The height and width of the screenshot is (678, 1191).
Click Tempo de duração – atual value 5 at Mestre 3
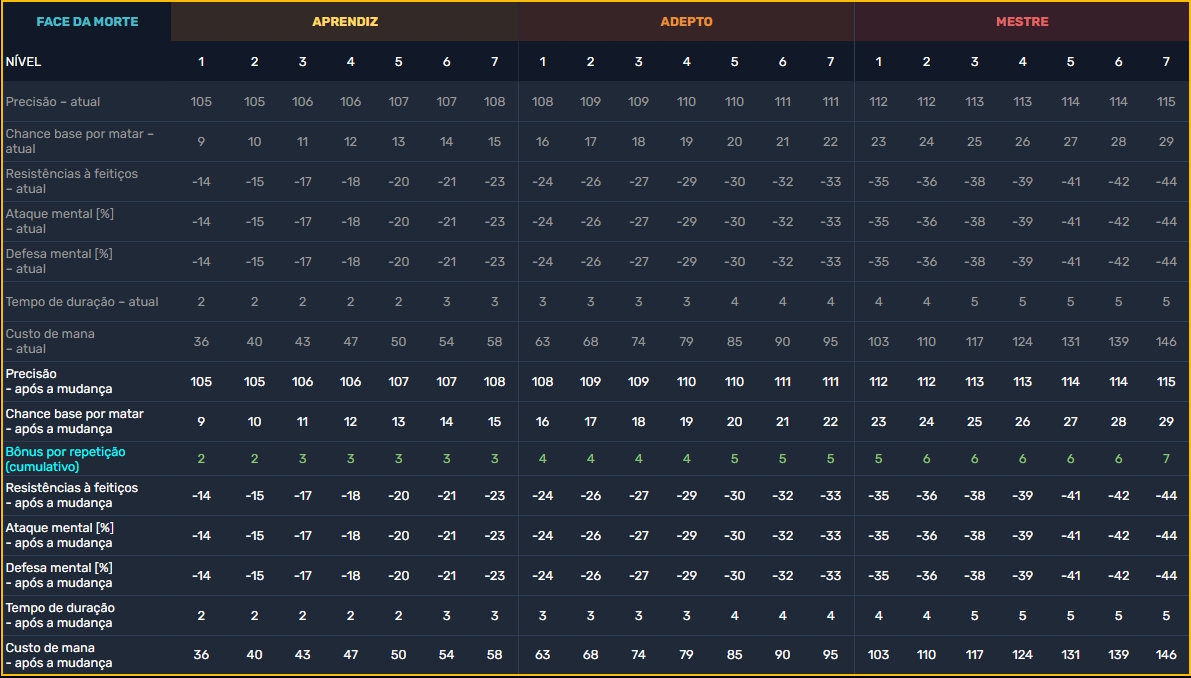pos(975,301)
